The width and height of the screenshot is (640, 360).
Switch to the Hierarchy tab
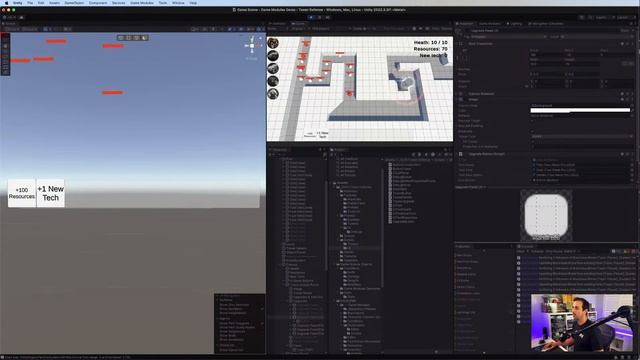pos(278,150)
